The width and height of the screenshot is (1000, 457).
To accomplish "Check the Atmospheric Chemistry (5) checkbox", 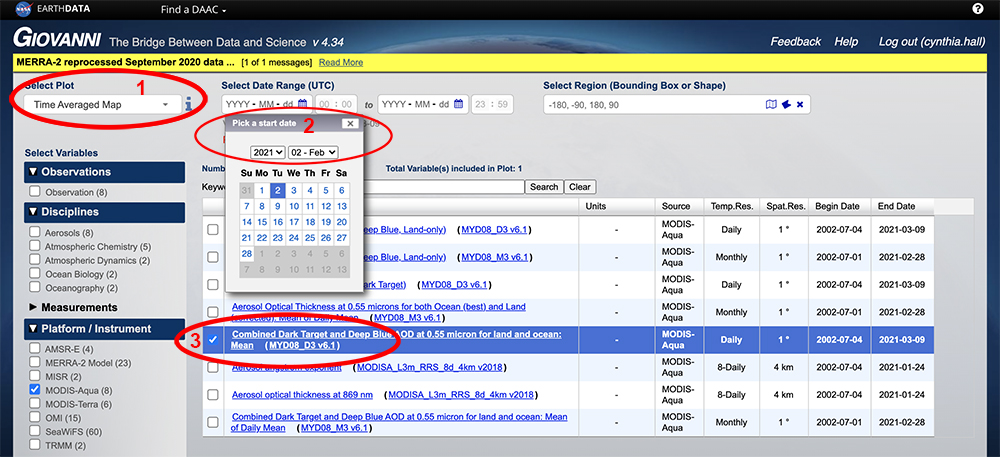I will pos(34,246).
